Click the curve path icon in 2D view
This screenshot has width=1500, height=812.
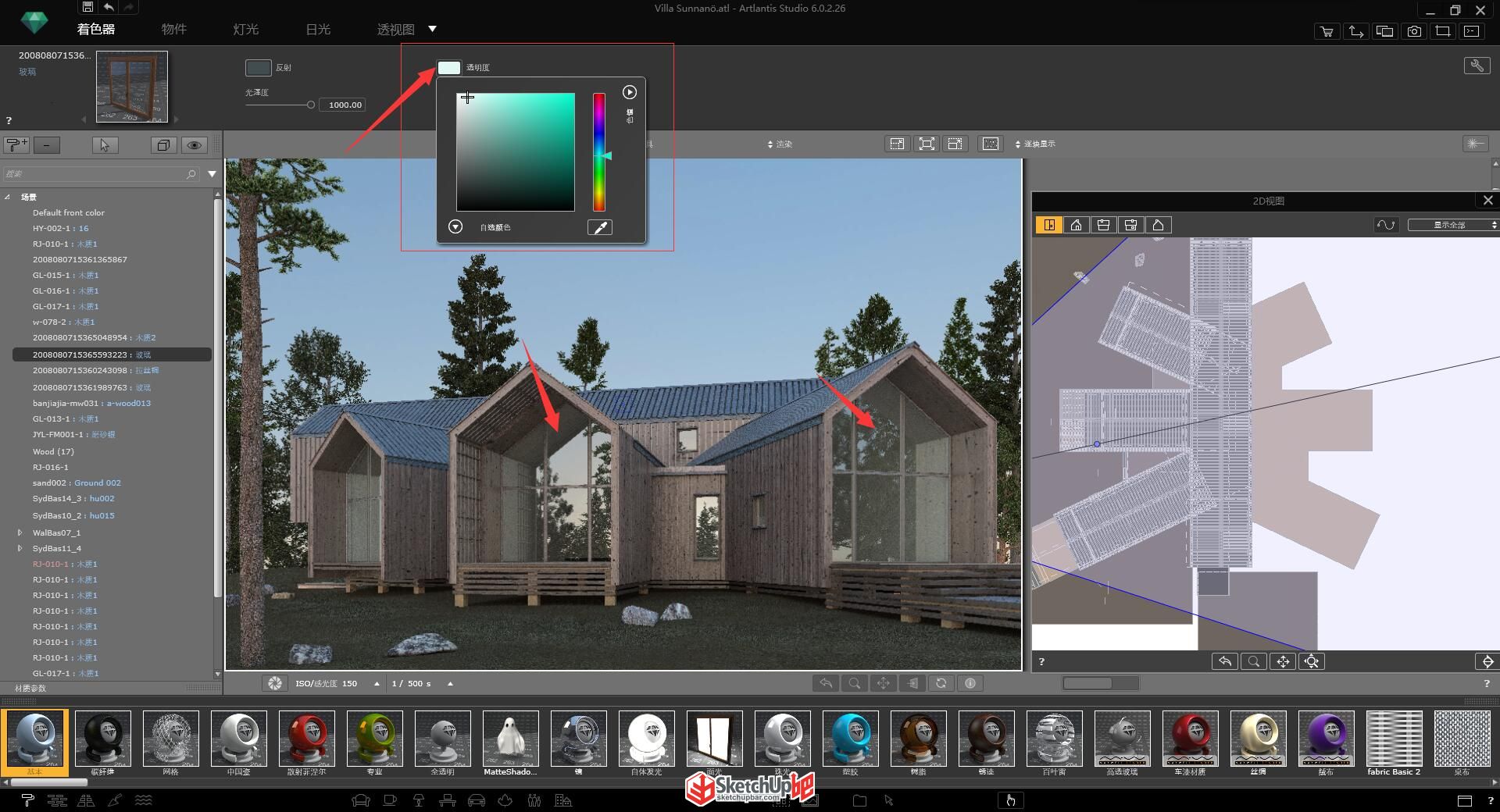pyautogui.click(x=1386, y=225)
